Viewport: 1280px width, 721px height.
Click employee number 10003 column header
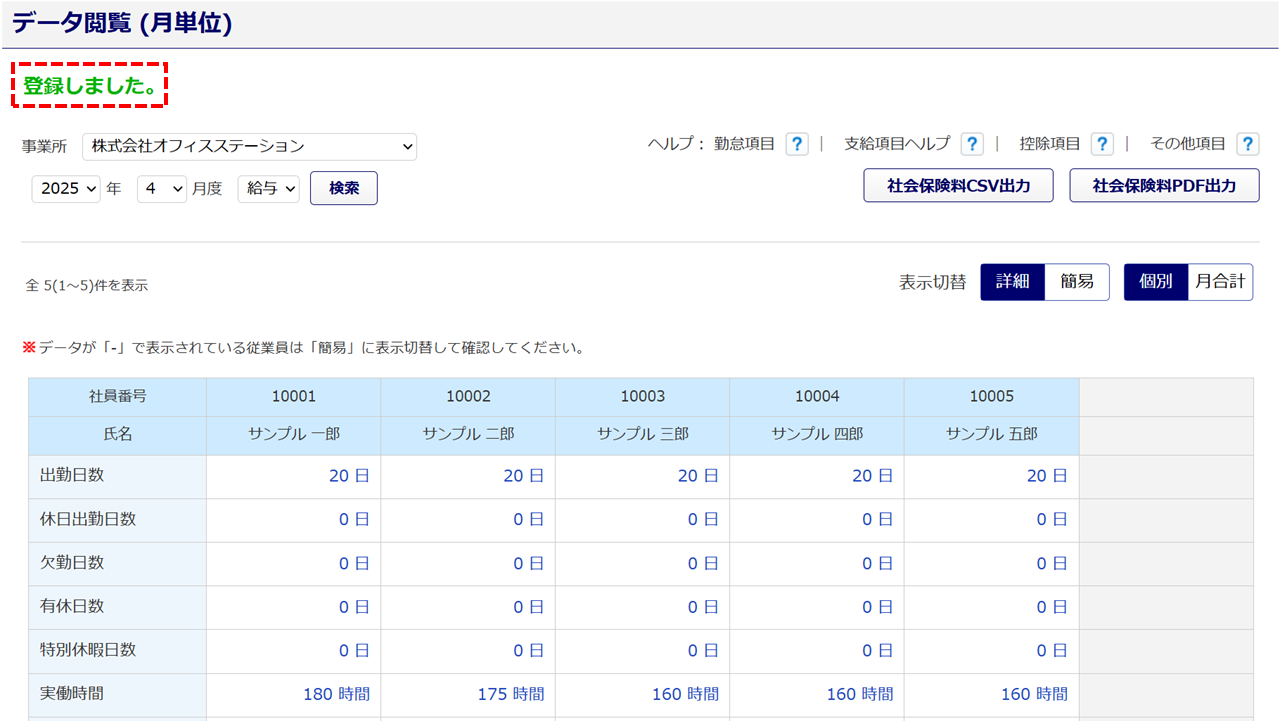(642, 397)
